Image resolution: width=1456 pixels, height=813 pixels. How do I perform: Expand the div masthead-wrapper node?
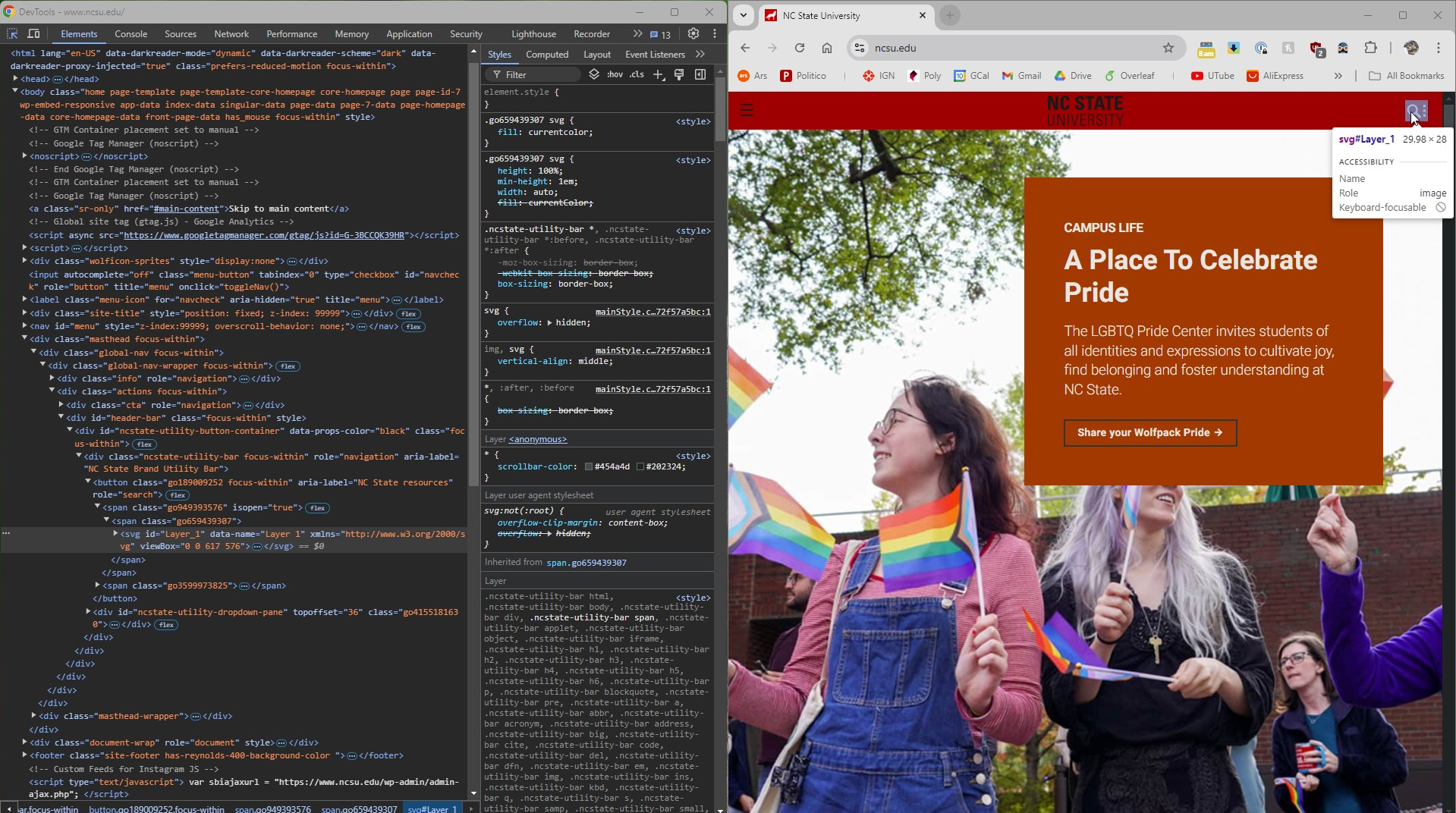pyautogui.click(x=33, y=716)
